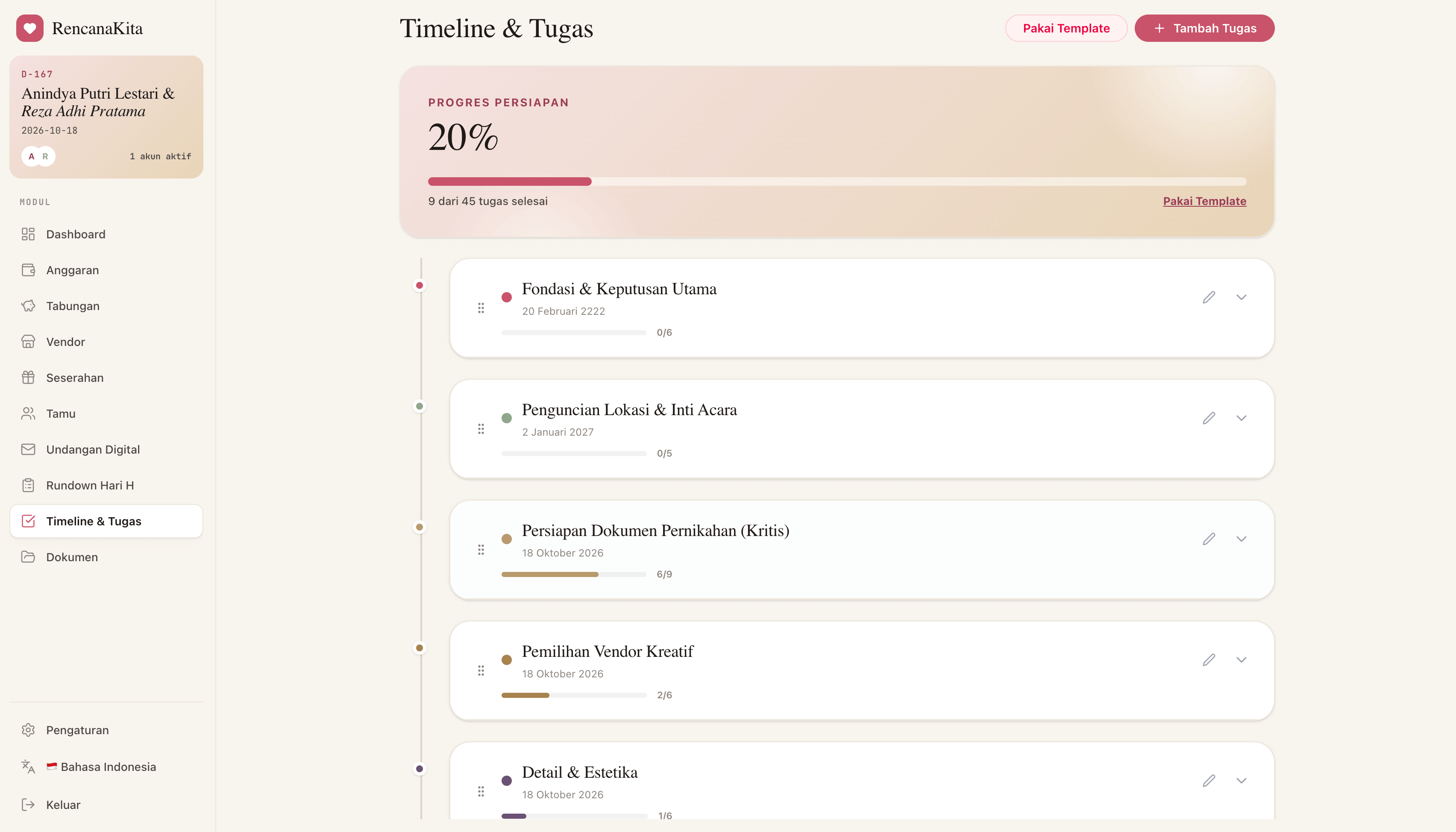Select Timeline & Tugas menu item

(106, 521)
